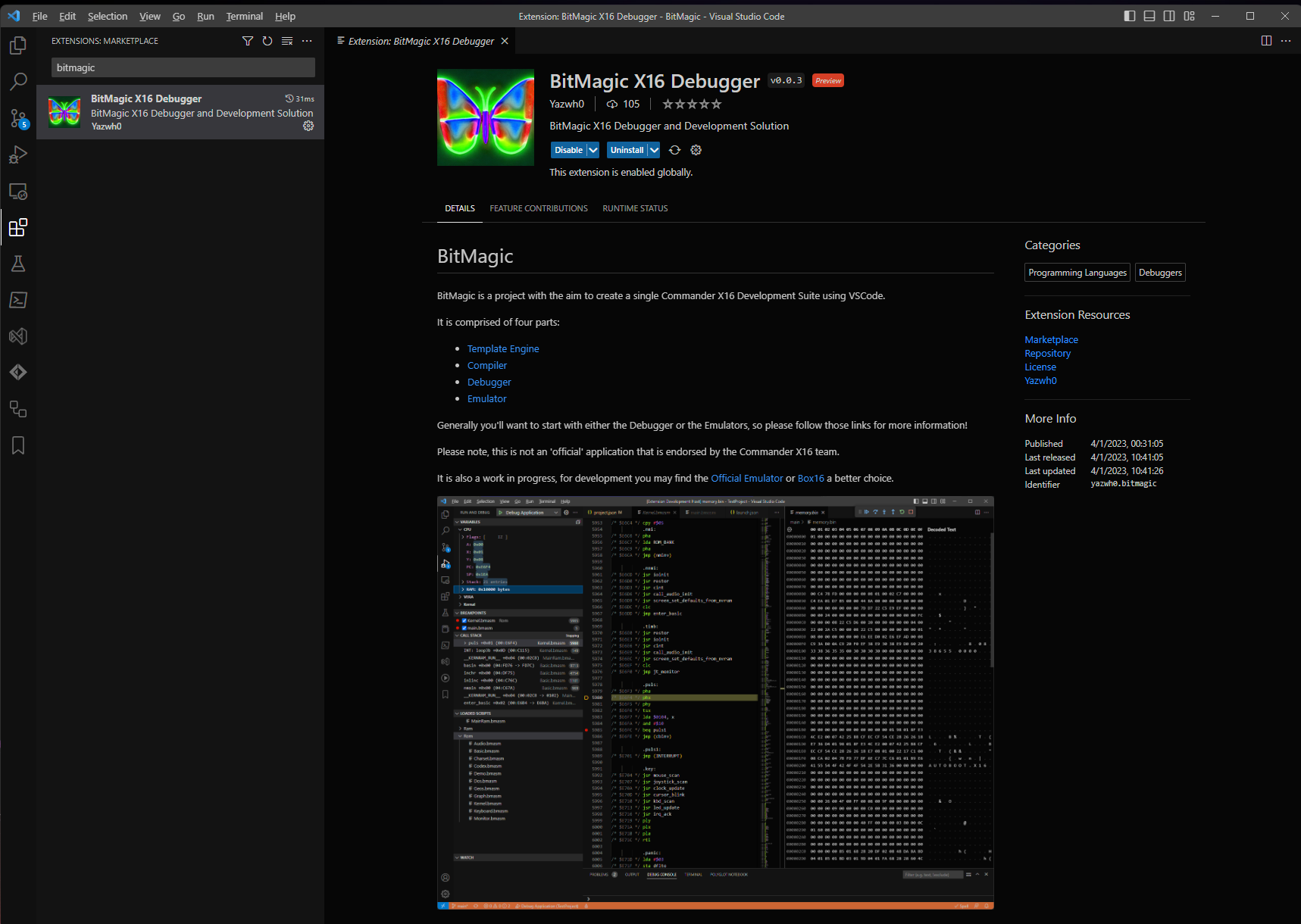Follow the Box16 link
Screen dimensions: 1301x924
pos(811,478)
